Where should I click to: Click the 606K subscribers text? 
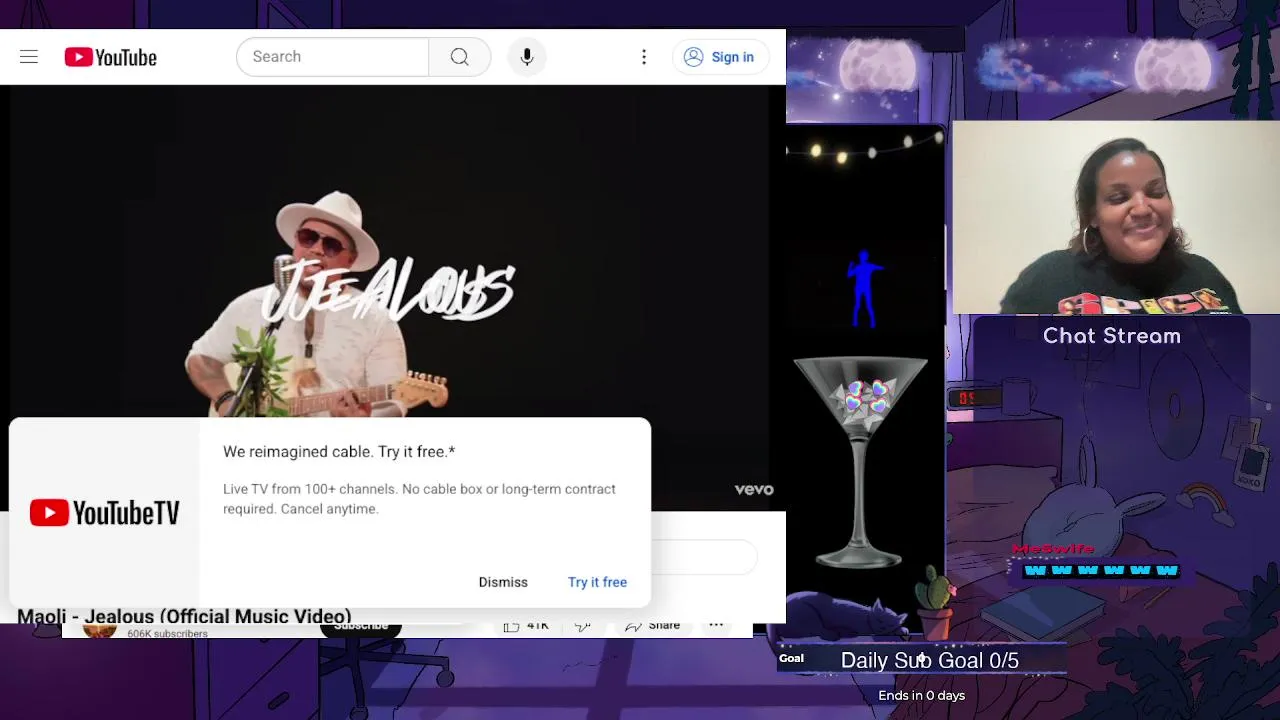167,633
